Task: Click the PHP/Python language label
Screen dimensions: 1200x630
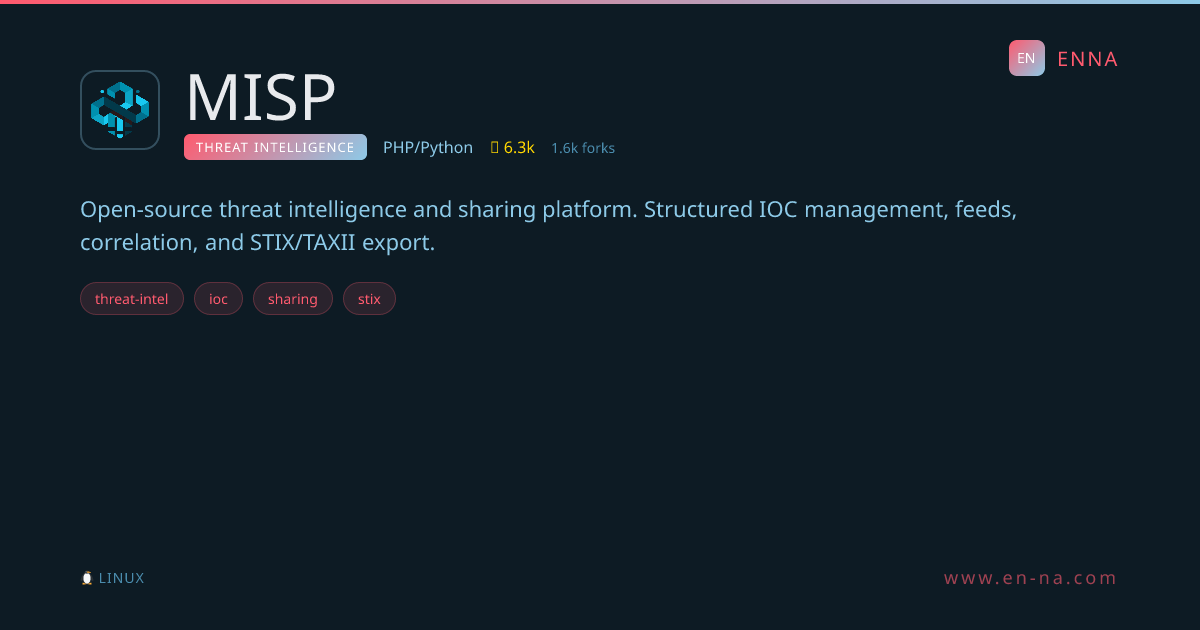Action: coord(428,148)
